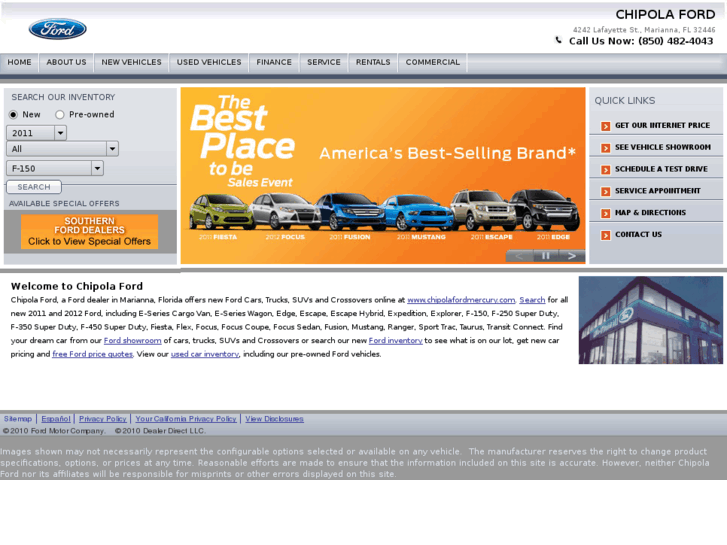This screenshot has width=727, height=545.
Task: Open the F-150 model dropdown
Action: point(55,168)
